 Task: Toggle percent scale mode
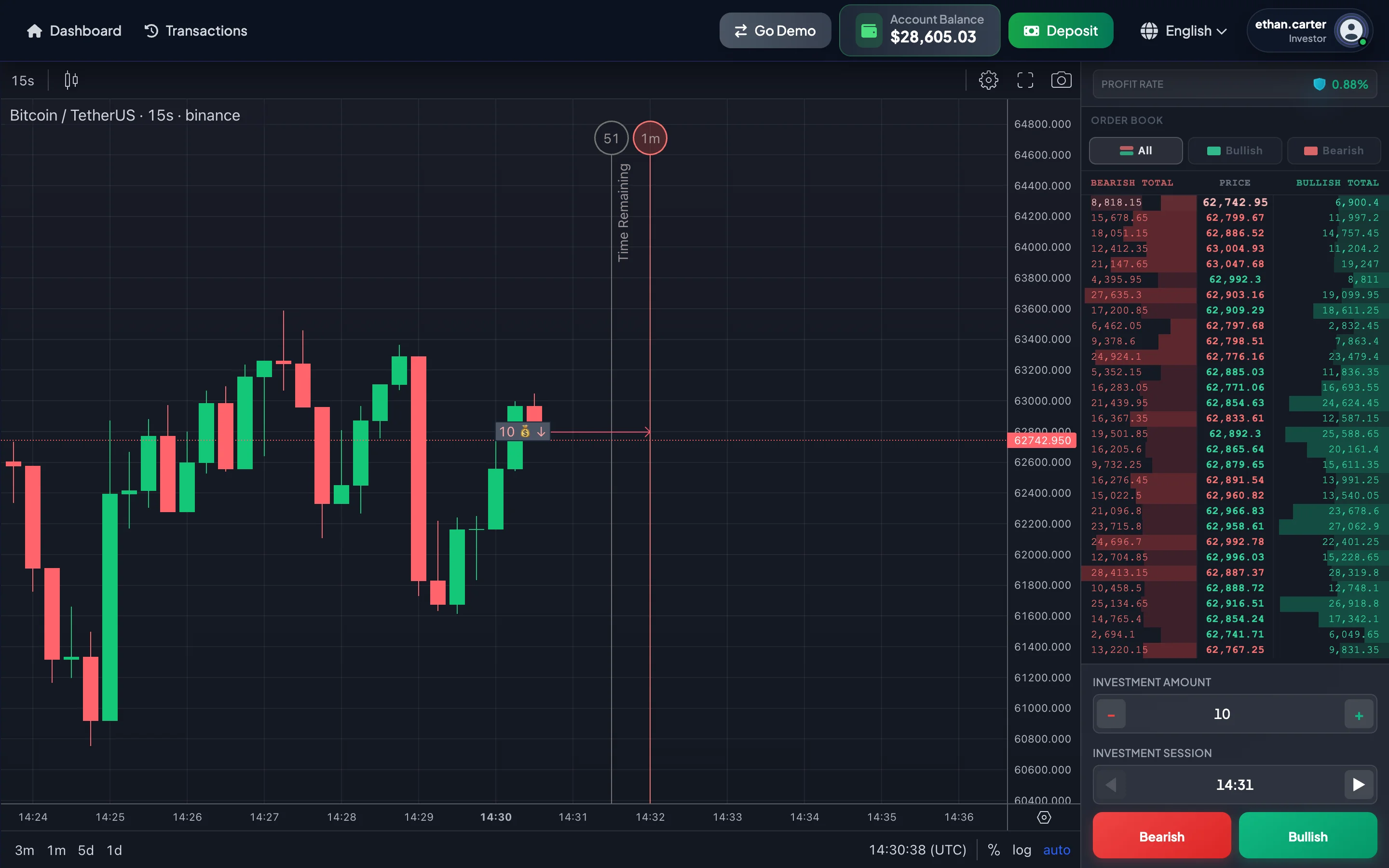click(994, 850)
